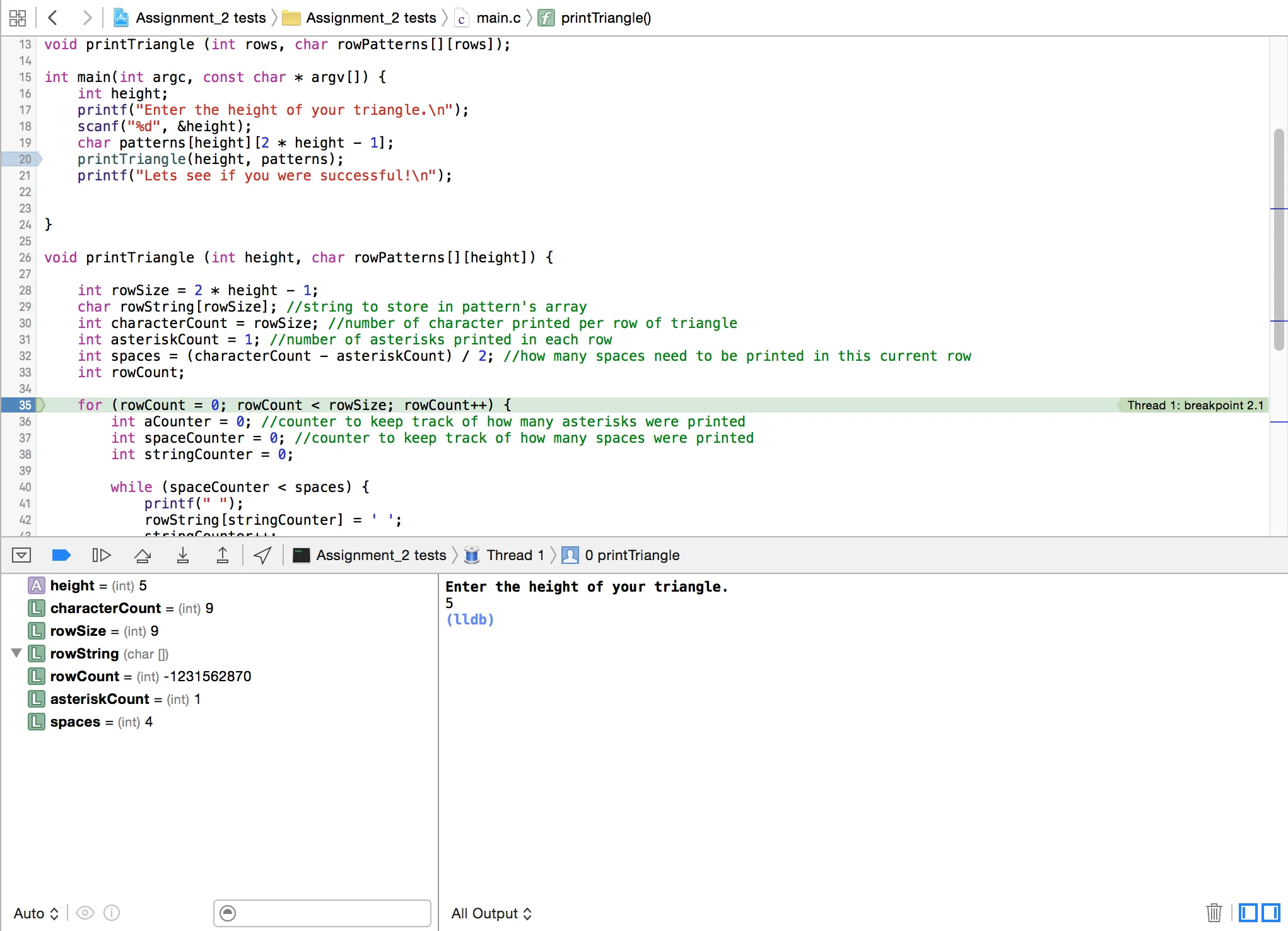Click the related items grid icon
The image size is (1288, 931).
[x=18, y=18]
